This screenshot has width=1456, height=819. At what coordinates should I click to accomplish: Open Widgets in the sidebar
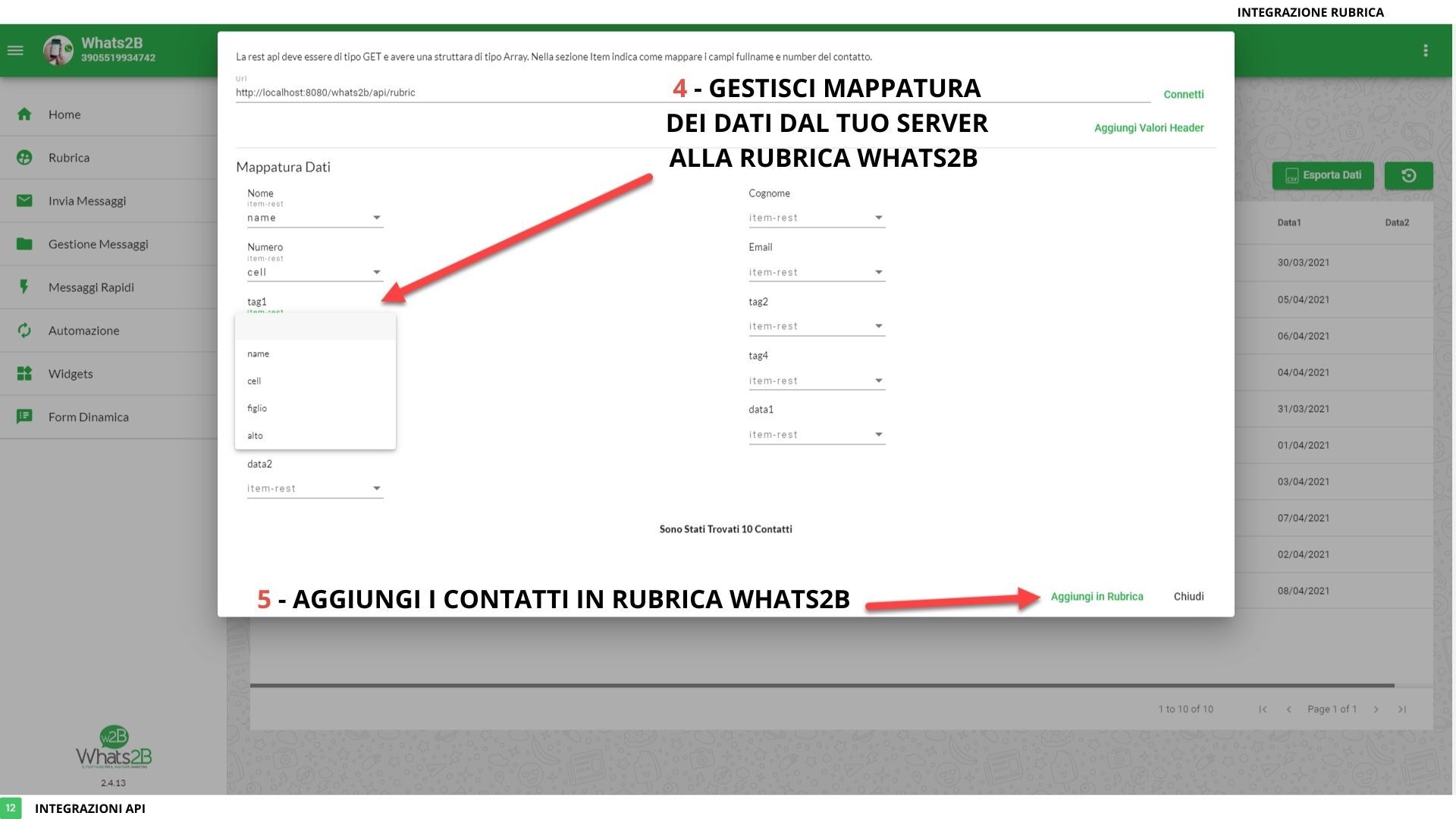click(109, 374)
